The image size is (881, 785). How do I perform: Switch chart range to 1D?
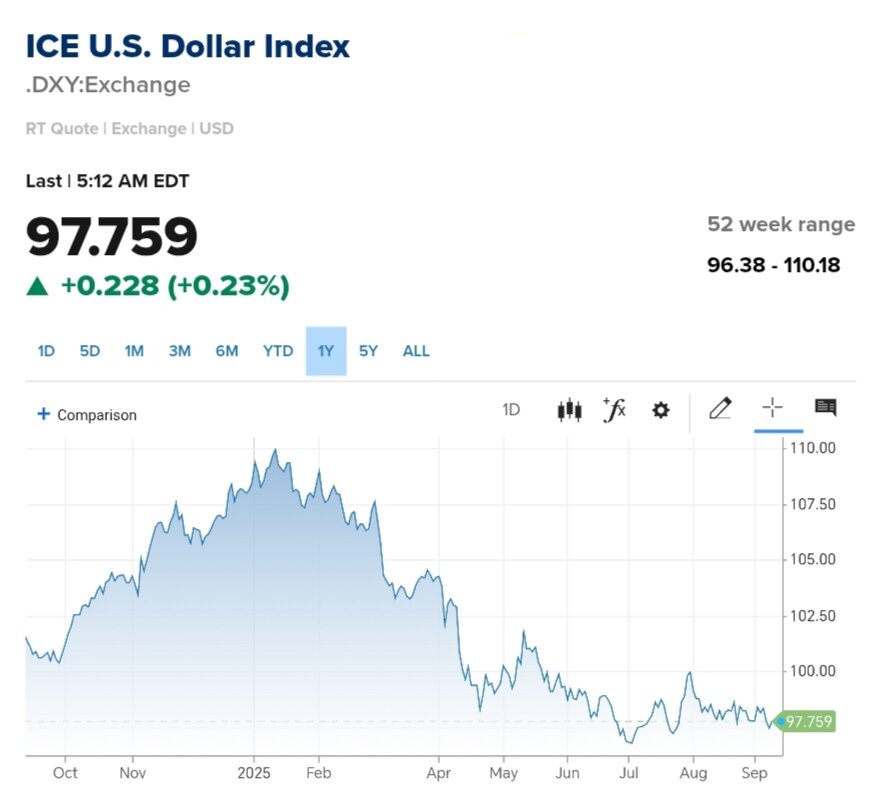click(46, 351)
